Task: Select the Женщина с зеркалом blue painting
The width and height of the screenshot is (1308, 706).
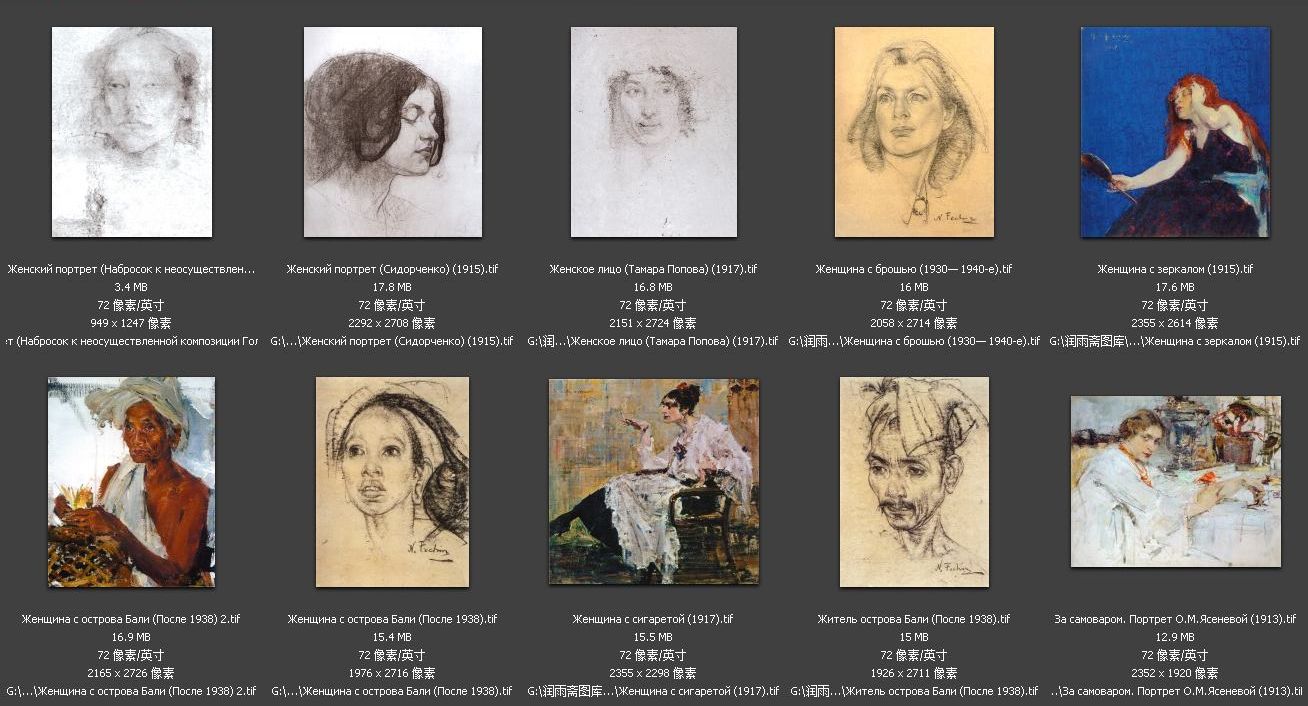Action: point(1175,132)
